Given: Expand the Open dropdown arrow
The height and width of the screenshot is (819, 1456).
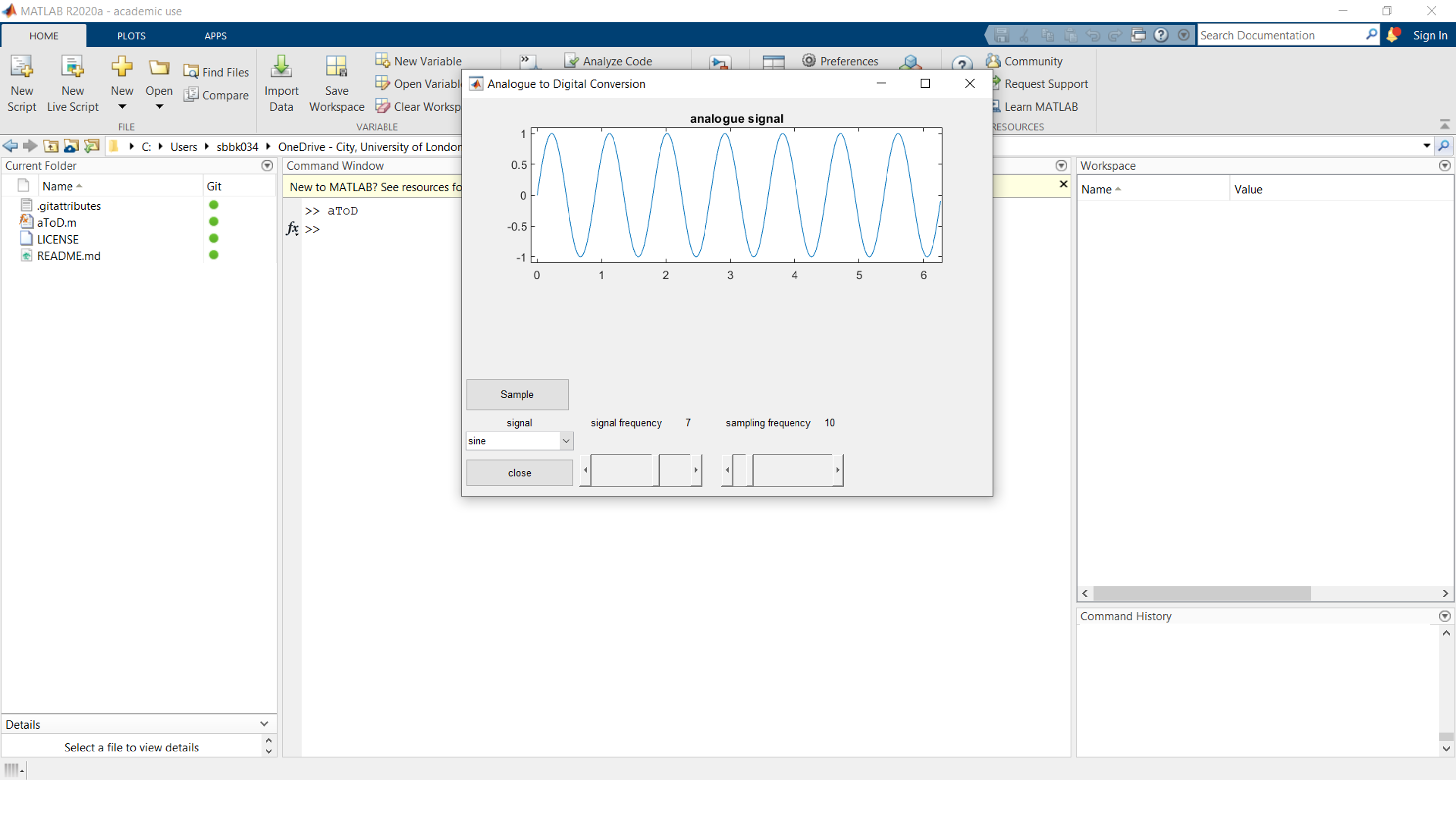Looking at the screenshot, I should pyautogui.click(x=159, y=106).
